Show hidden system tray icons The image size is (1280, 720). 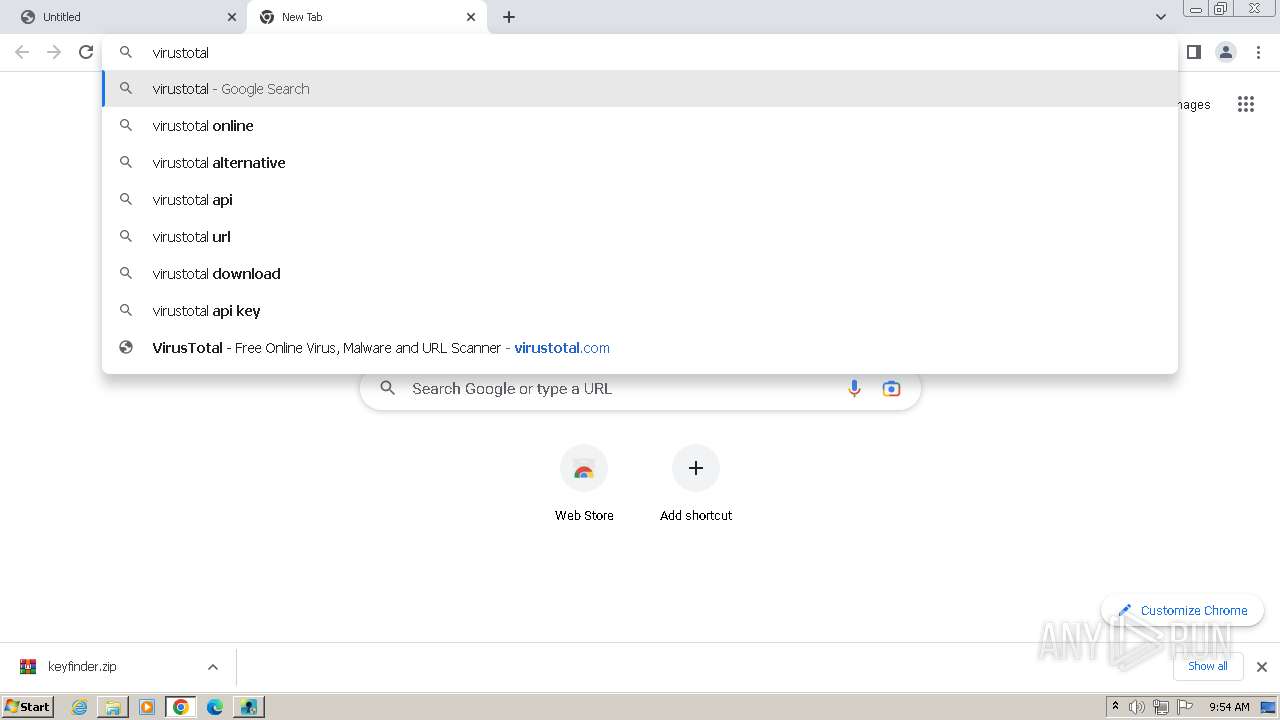[1116, 707]
